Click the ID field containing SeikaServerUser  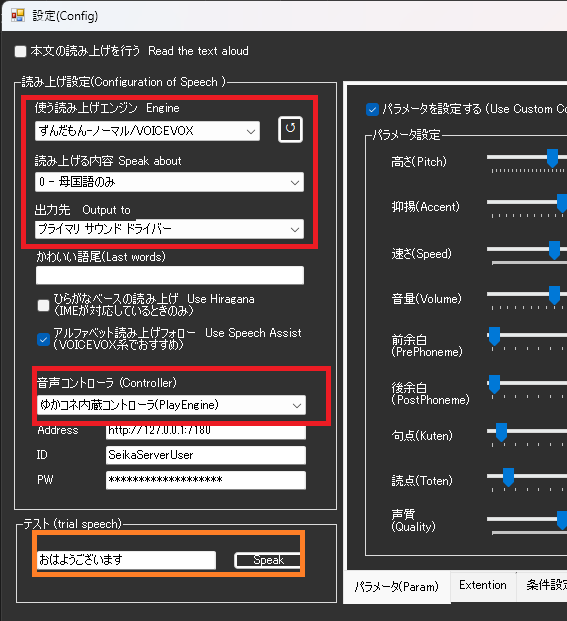pos(206,455)
